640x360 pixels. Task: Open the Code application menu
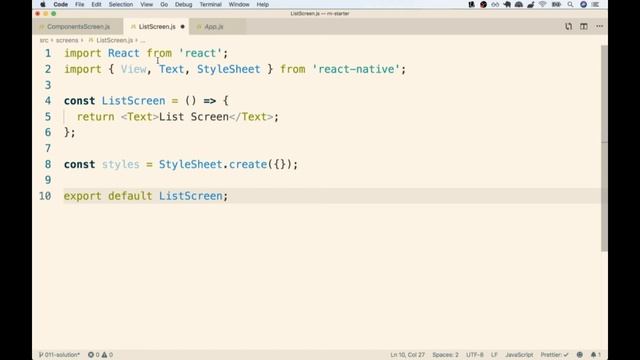(x=60, y=4)
